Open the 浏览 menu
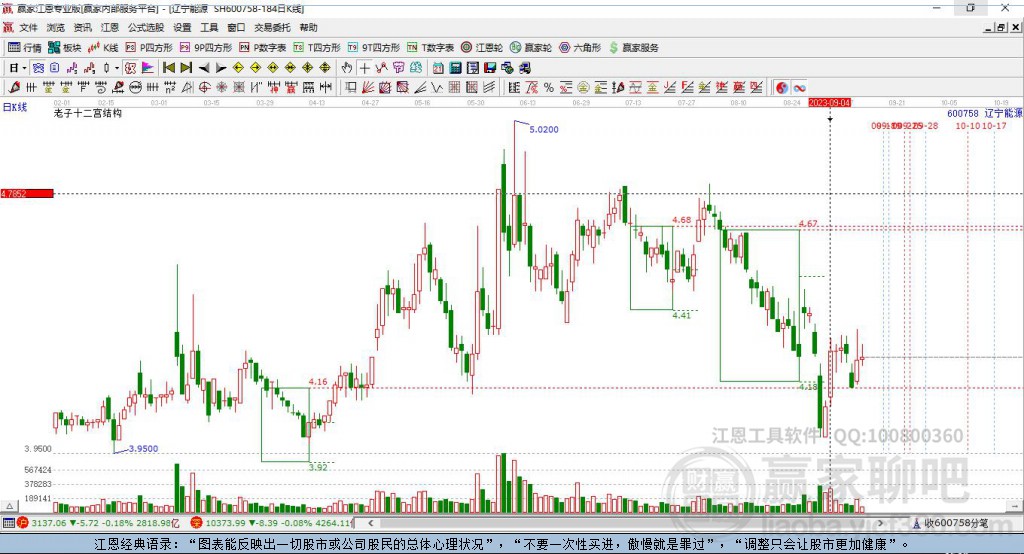Image resolution: width=1024 pixels, height=554 pixels. click(56, 27)
